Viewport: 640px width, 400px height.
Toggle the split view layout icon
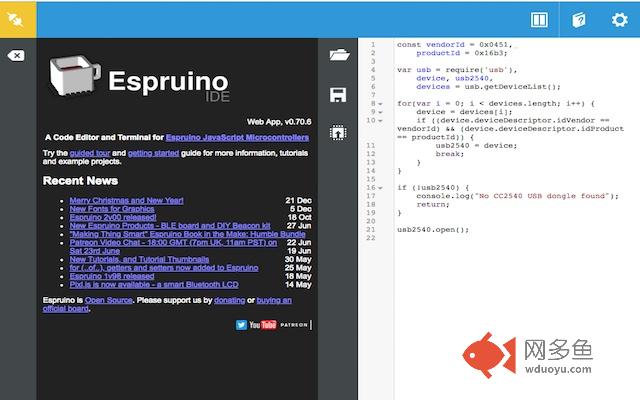(x=539, y=19)
